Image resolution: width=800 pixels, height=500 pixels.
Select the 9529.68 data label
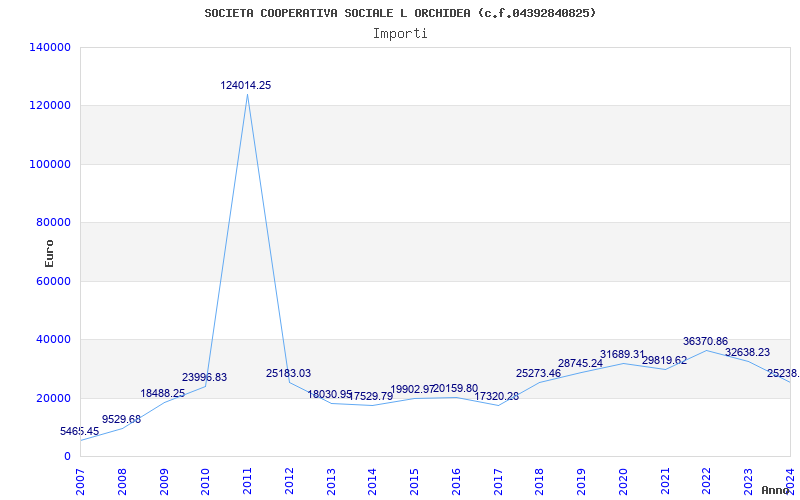[x=121, y=419]
